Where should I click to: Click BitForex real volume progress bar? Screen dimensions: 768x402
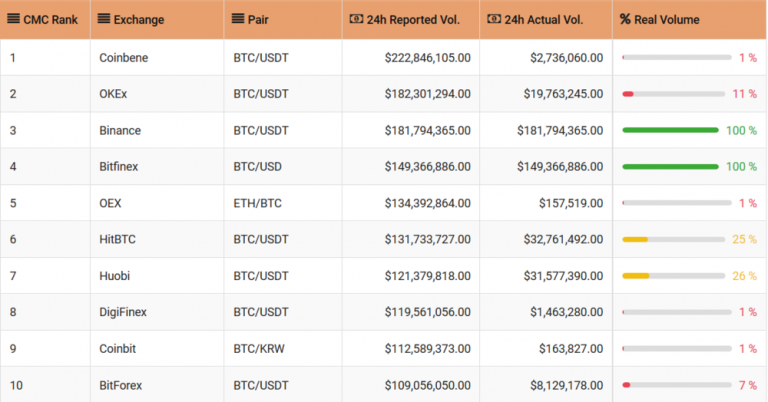pyautogui.click(x=677, y=385)
